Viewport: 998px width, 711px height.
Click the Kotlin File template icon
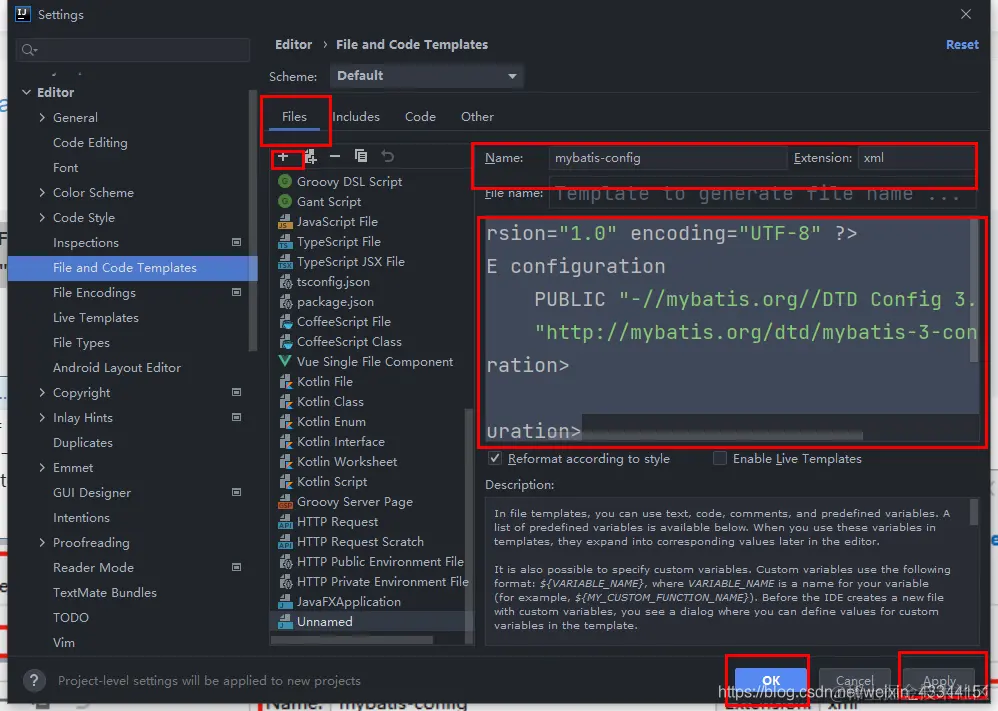(285, 381)
